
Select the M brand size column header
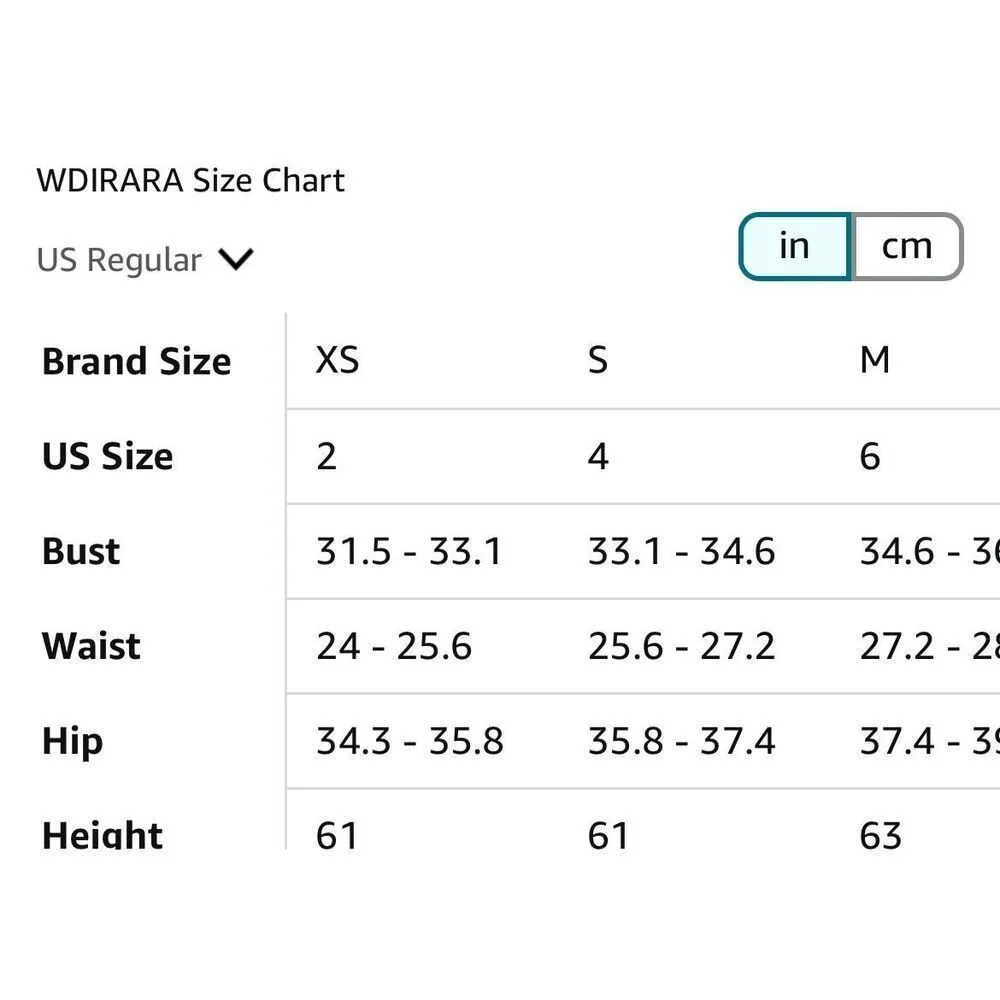tap(874, 360)
